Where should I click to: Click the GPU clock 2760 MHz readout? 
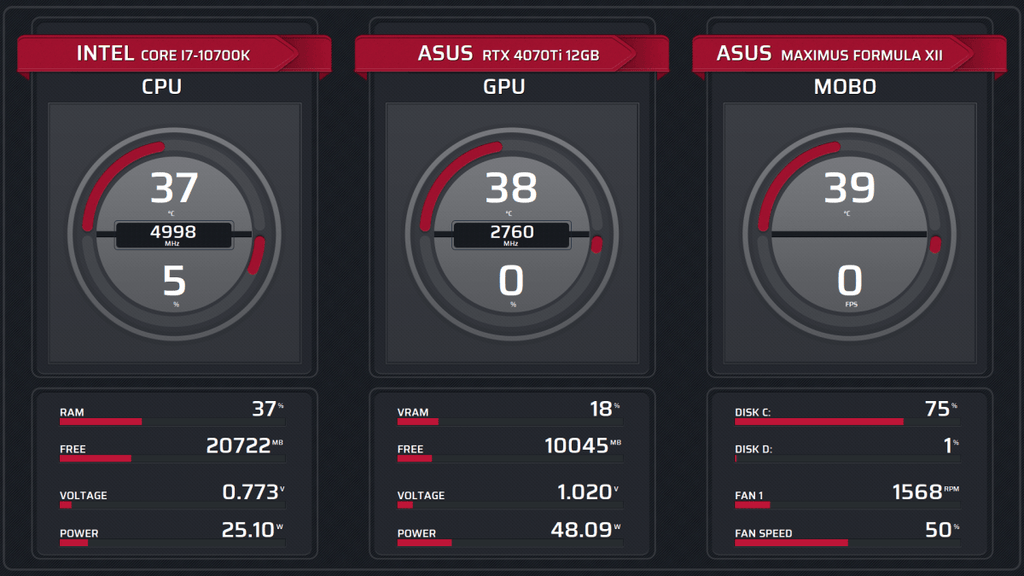pos(511,234)
